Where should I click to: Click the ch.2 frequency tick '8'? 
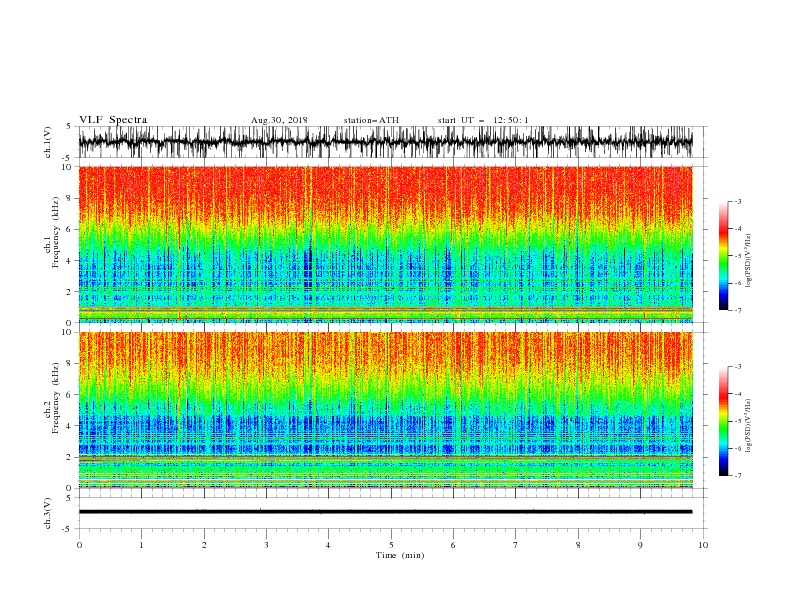[x=69, y=364]
